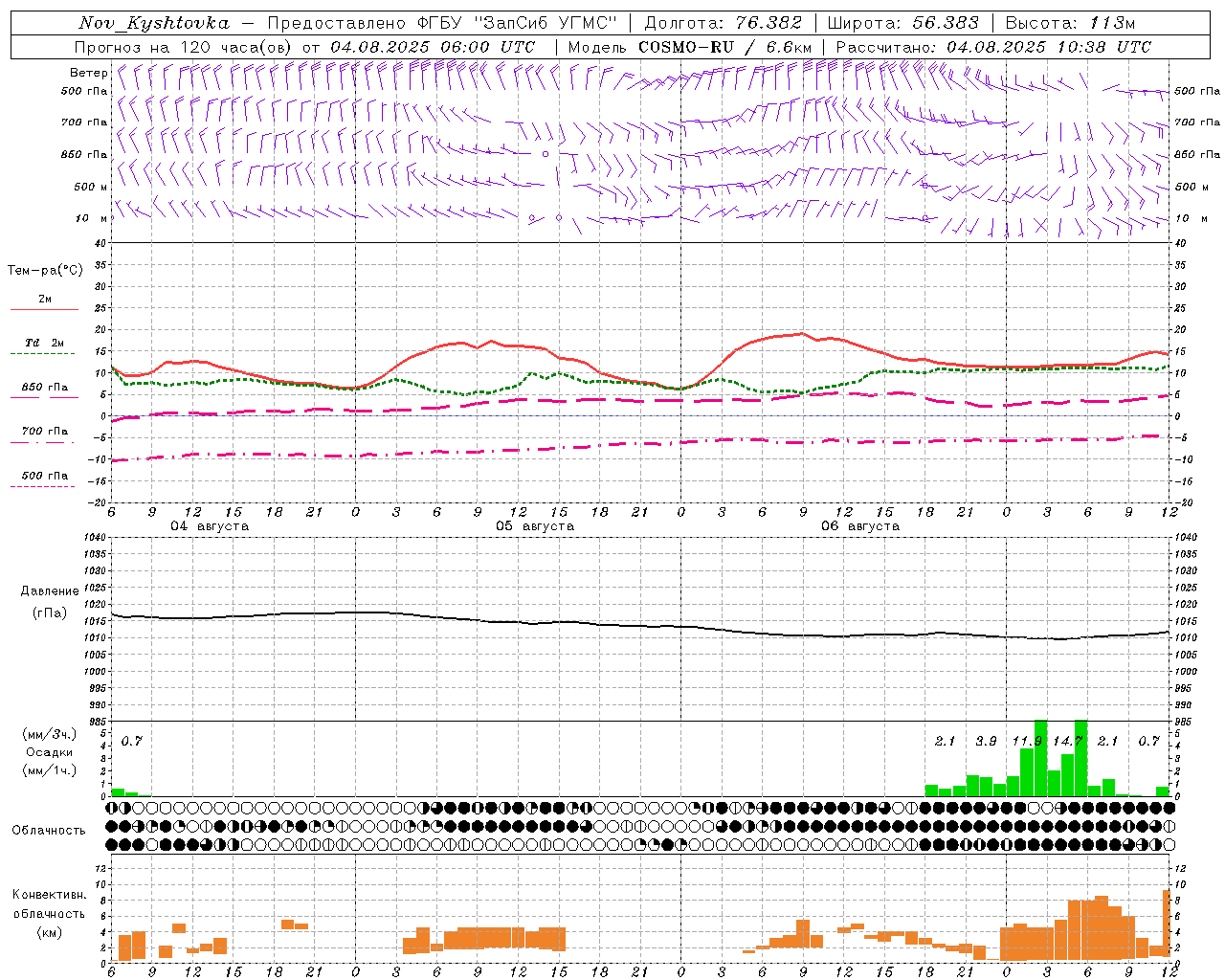Click the "Td 2м" dew point legend entry
This screenshot has width=1225, height=980.
click(x=44, y=343)
